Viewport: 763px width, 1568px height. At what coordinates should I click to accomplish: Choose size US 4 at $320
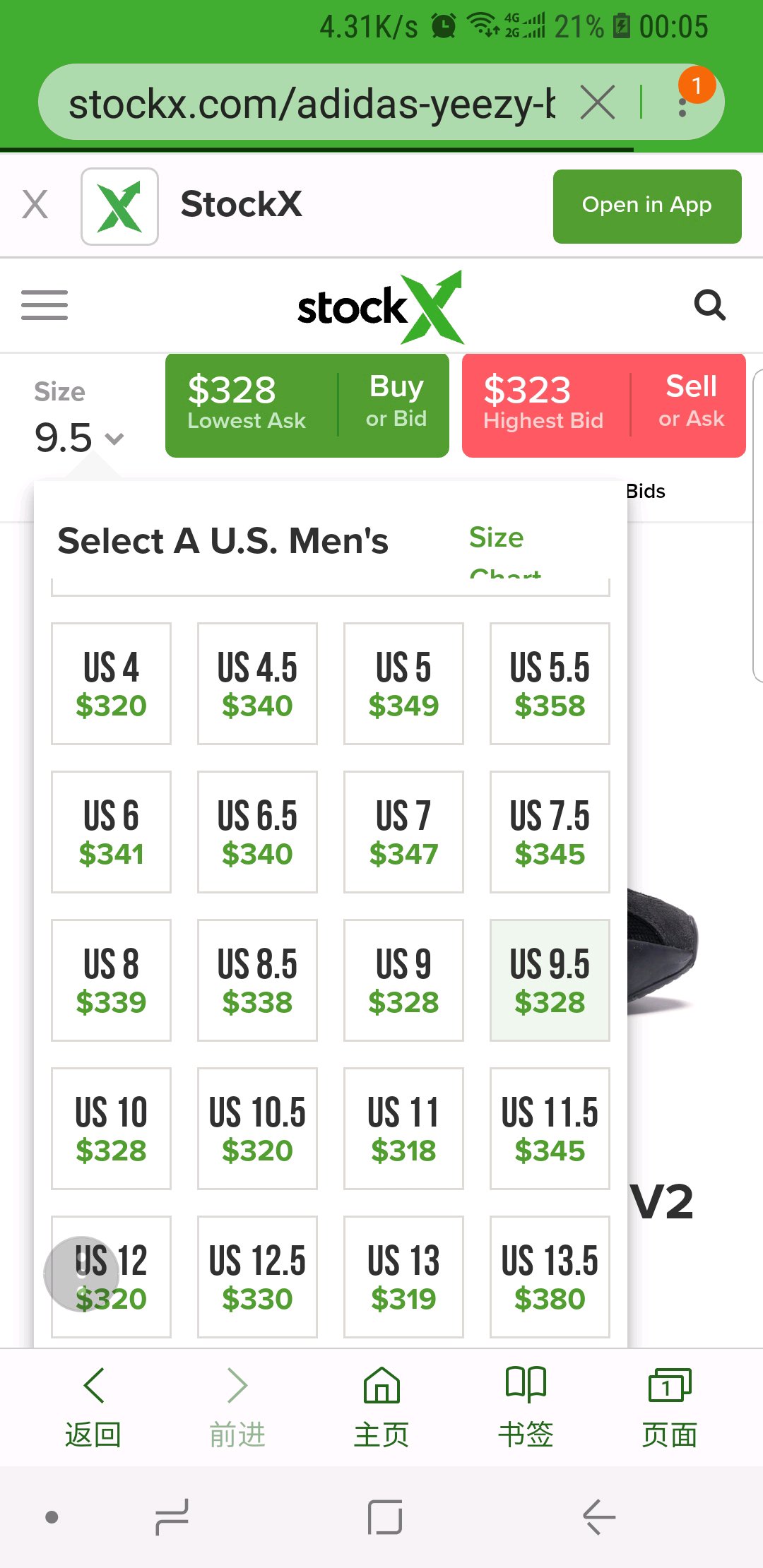111,684
